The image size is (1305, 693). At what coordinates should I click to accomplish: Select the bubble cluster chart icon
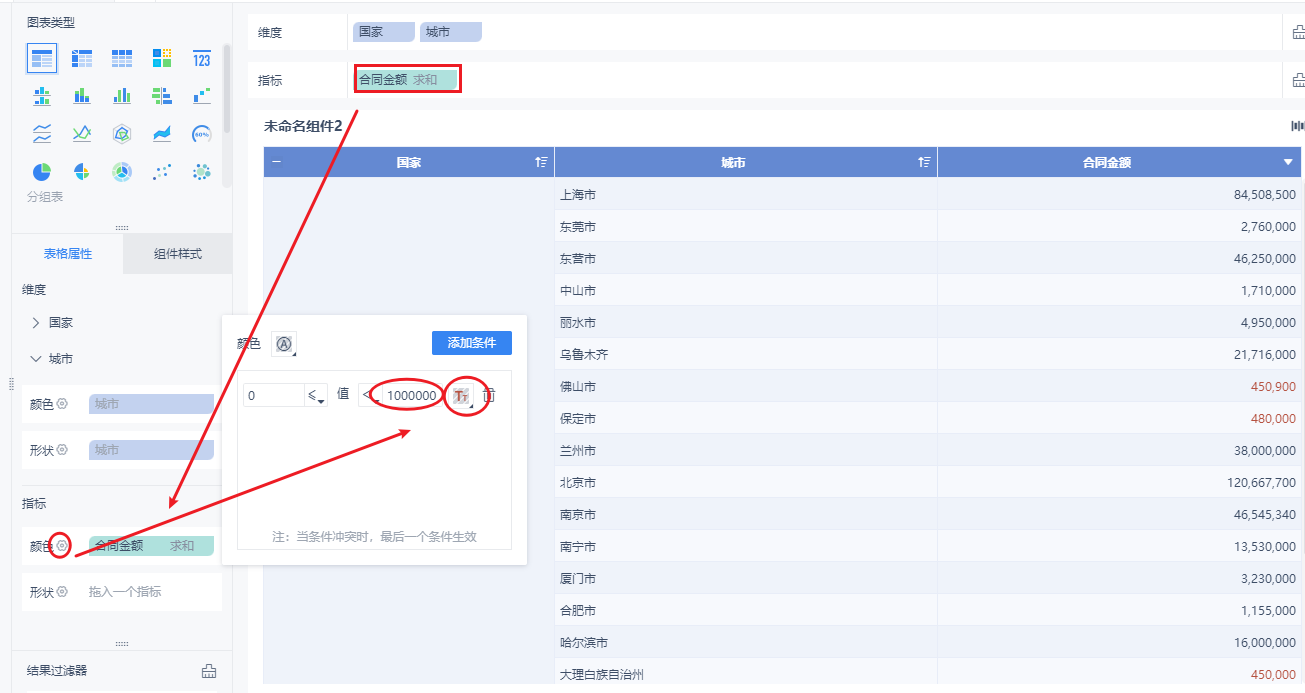[x=202, y=172]
